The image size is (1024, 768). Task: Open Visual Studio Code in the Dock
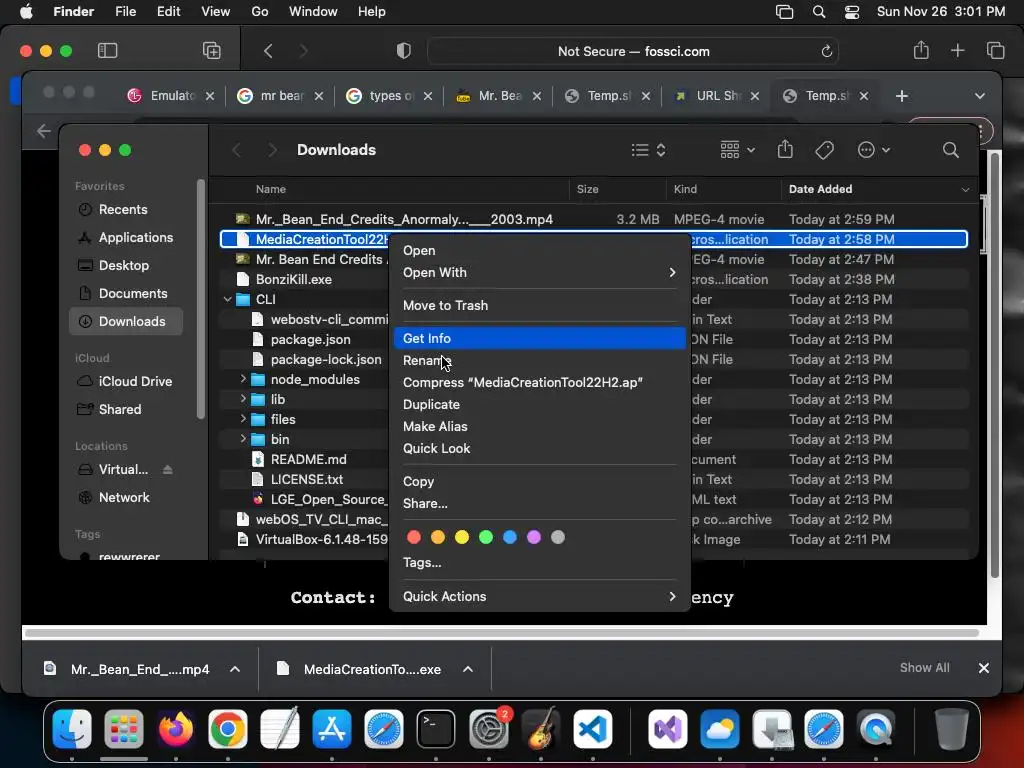tap(593, 728)
